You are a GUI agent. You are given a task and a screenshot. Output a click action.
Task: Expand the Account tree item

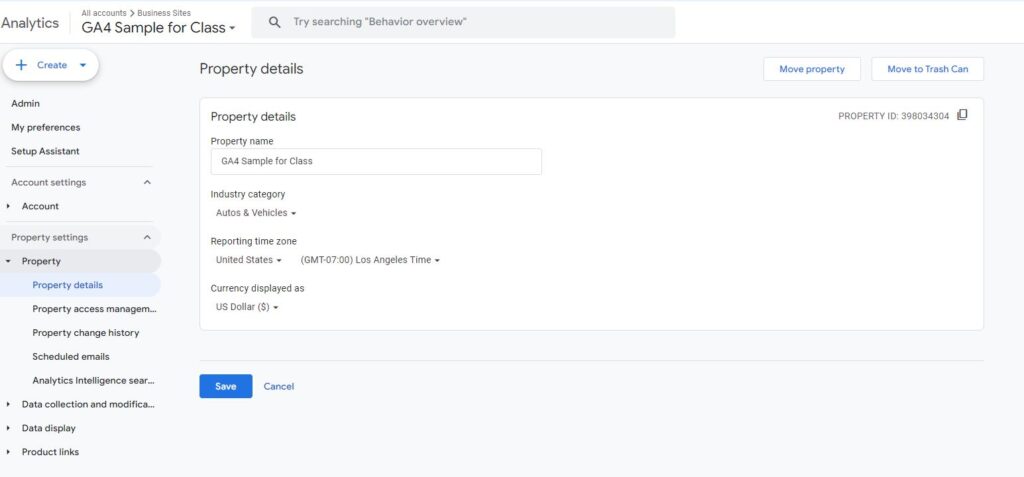(x=9, y=206)
